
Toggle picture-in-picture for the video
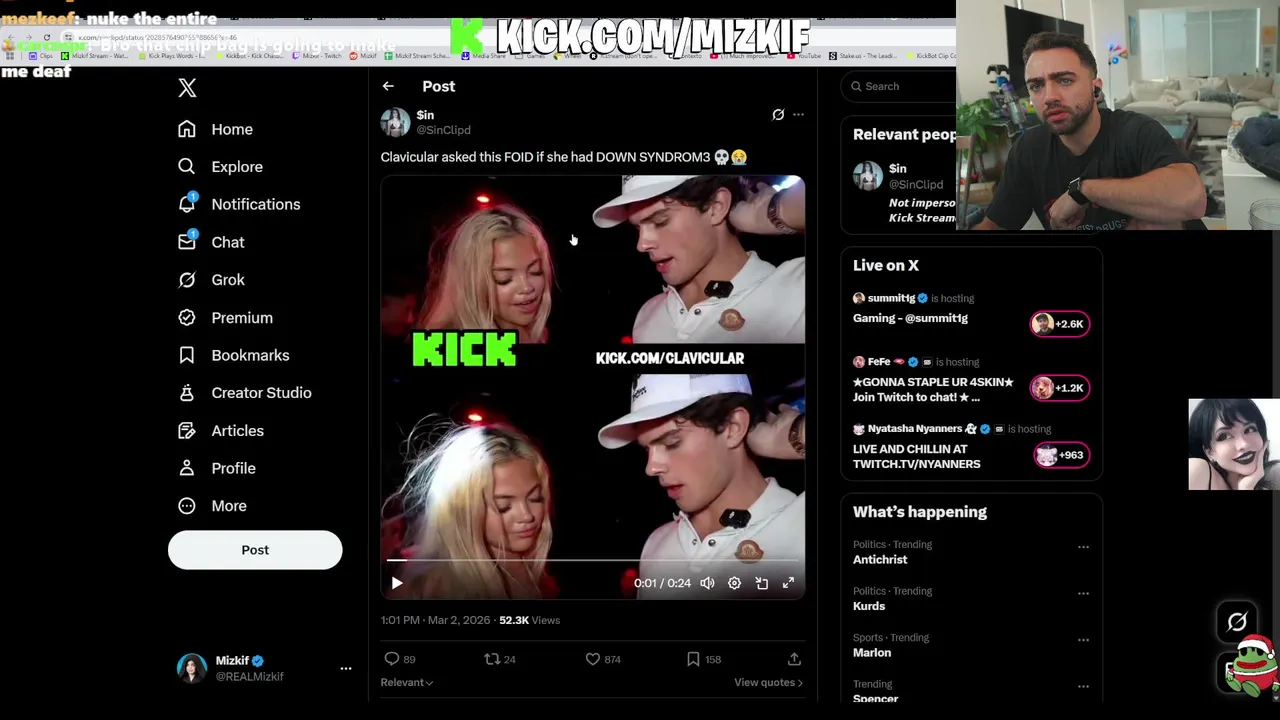(x=761, y=583)
